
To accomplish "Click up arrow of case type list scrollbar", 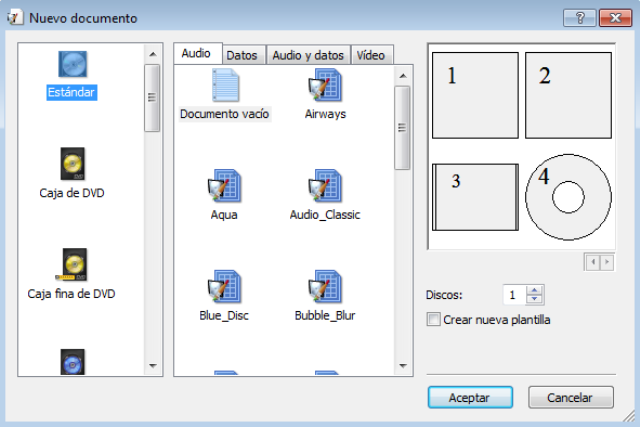I will (153, 54).
